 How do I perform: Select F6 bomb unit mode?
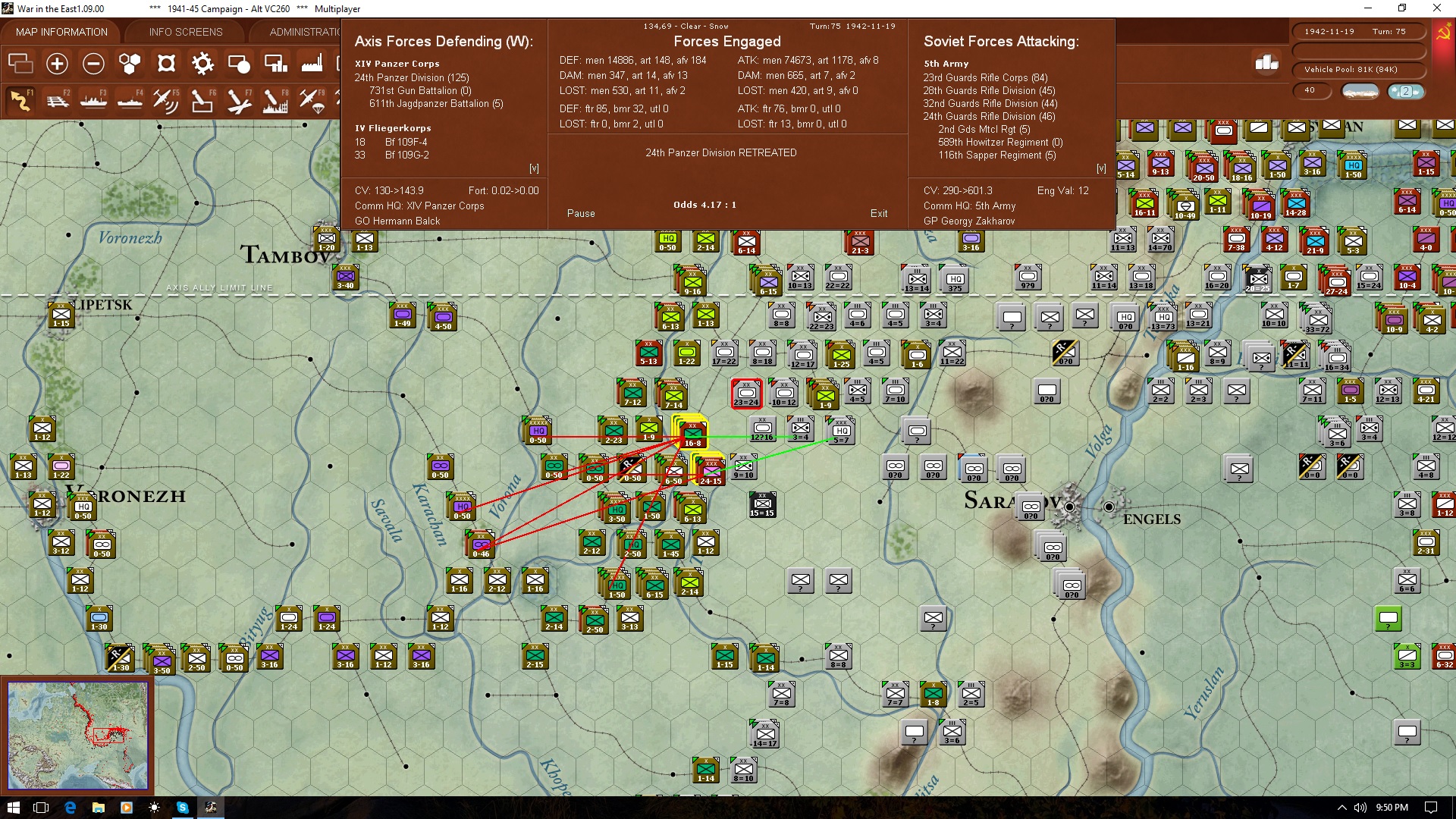202,101
